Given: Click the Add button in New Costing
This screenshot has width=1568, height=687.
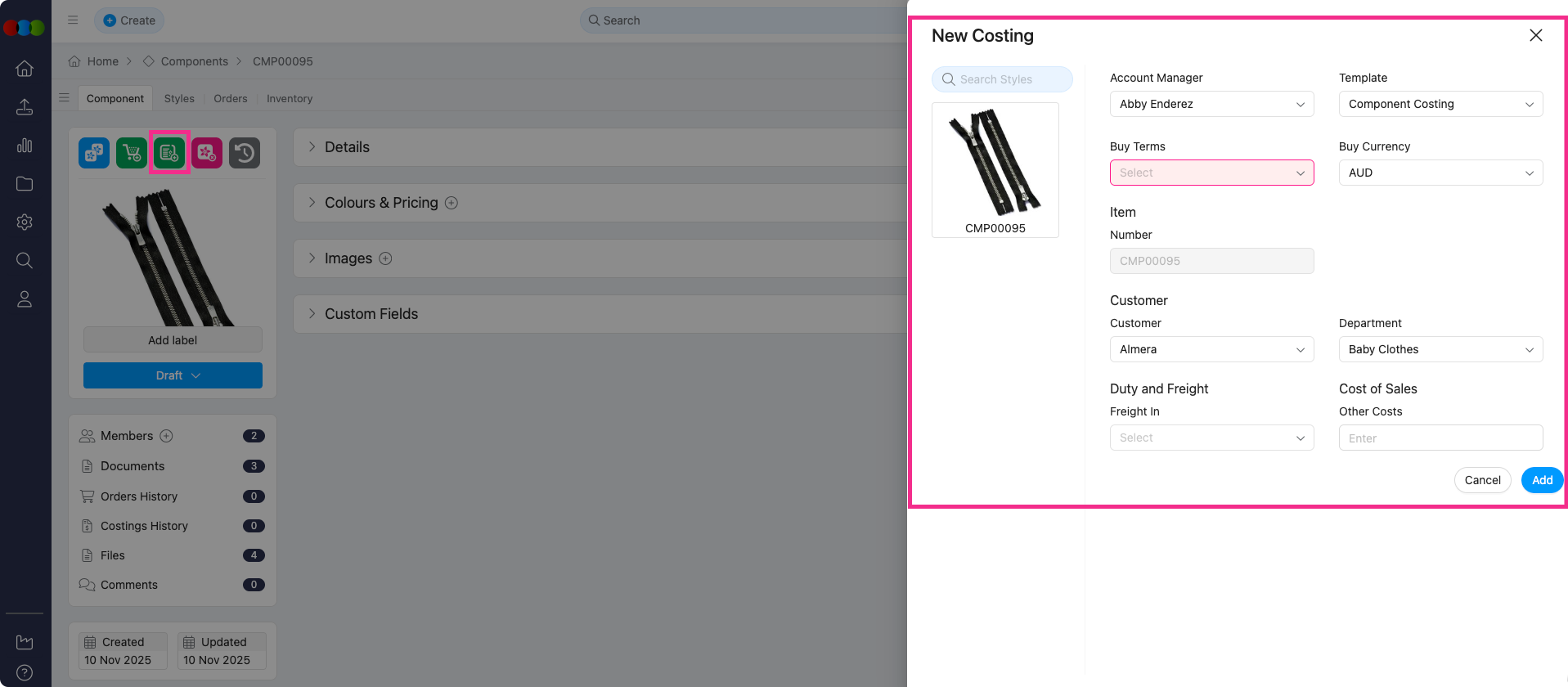Looking at the screenshot, I should pos(1542,480).
